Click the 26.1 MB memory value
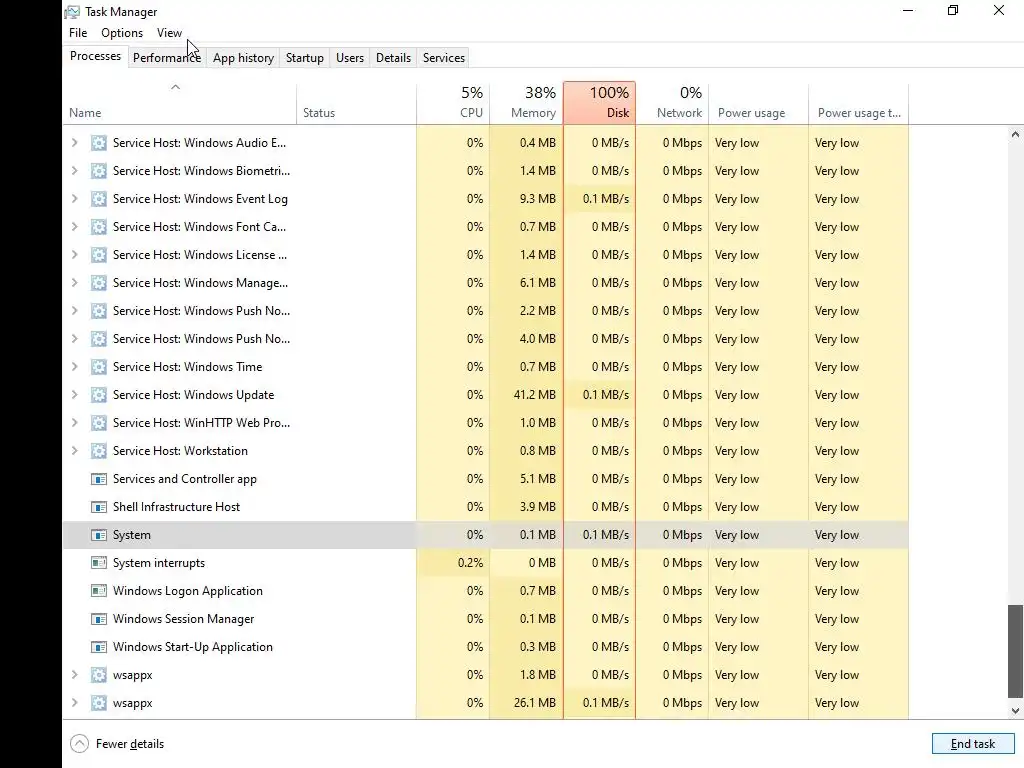The width and height of the screenshot is (1024, 768). tap(534, 703)
